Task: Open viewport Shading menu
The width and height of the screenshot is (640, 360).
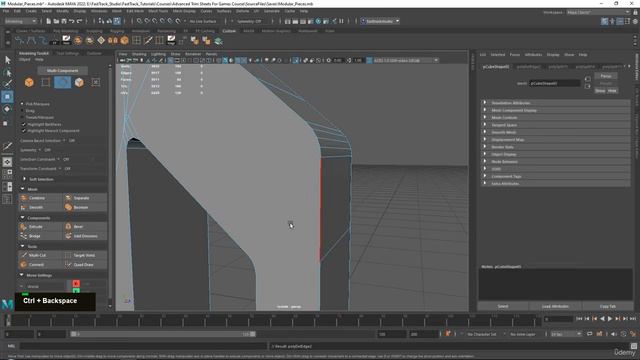Action: pyautogui.click(x=139, y=54)
